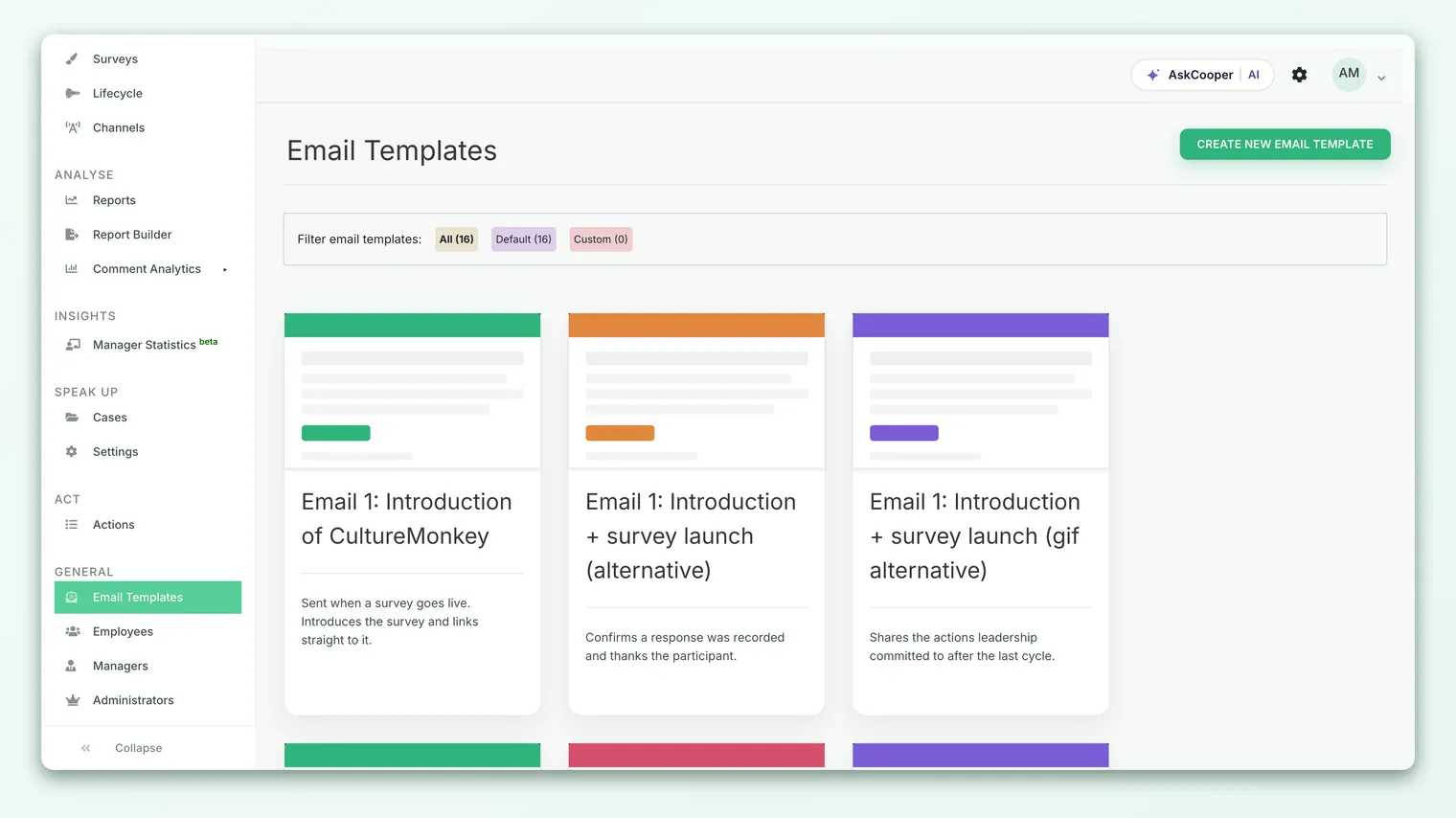Click the second-row red template card header
Image resolution: width=1456 pixels, height=818 pixels.
[696, 755]
